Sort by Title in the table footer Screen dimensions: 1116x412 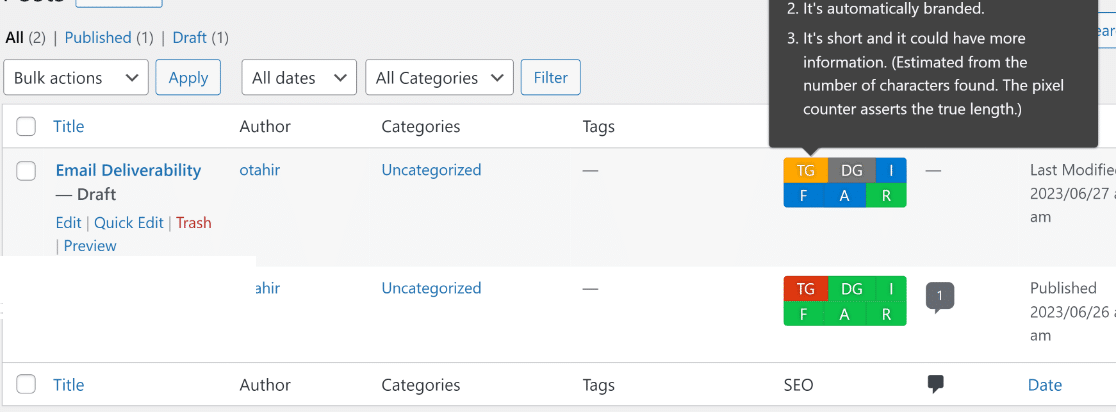[x=68, y=385]
